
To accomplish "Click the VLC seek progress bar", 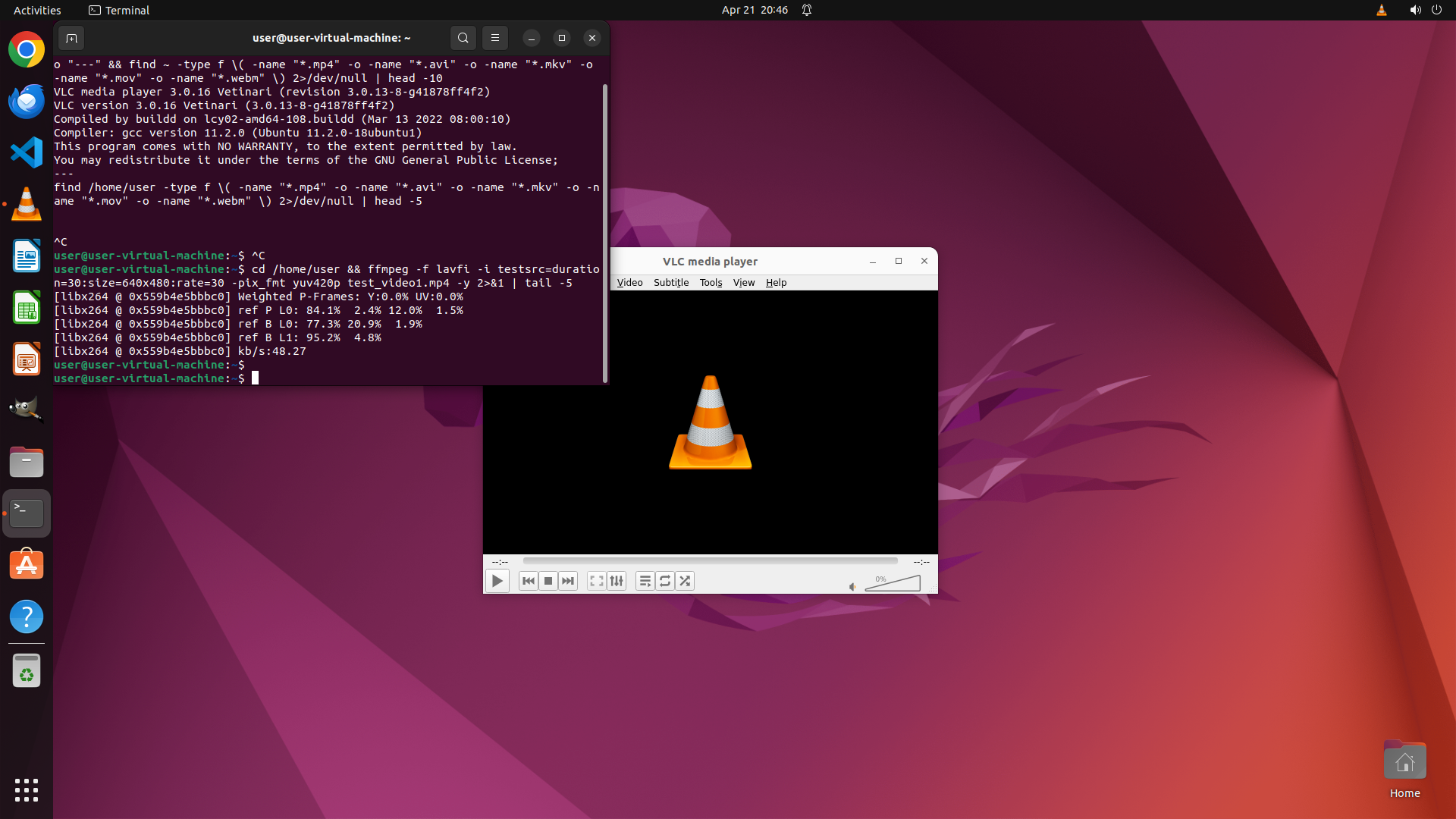I will pyautogui.click(x=710, y=561).
